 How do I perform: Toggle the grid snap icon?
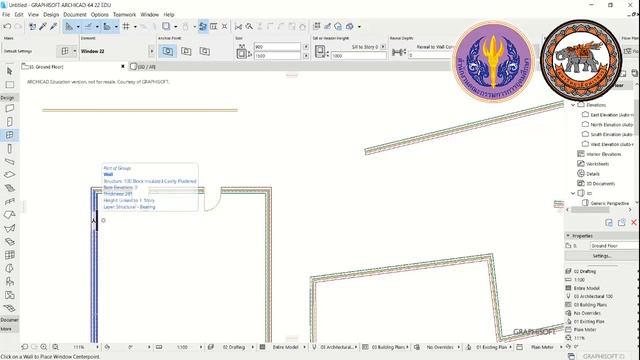pos(126,27)
